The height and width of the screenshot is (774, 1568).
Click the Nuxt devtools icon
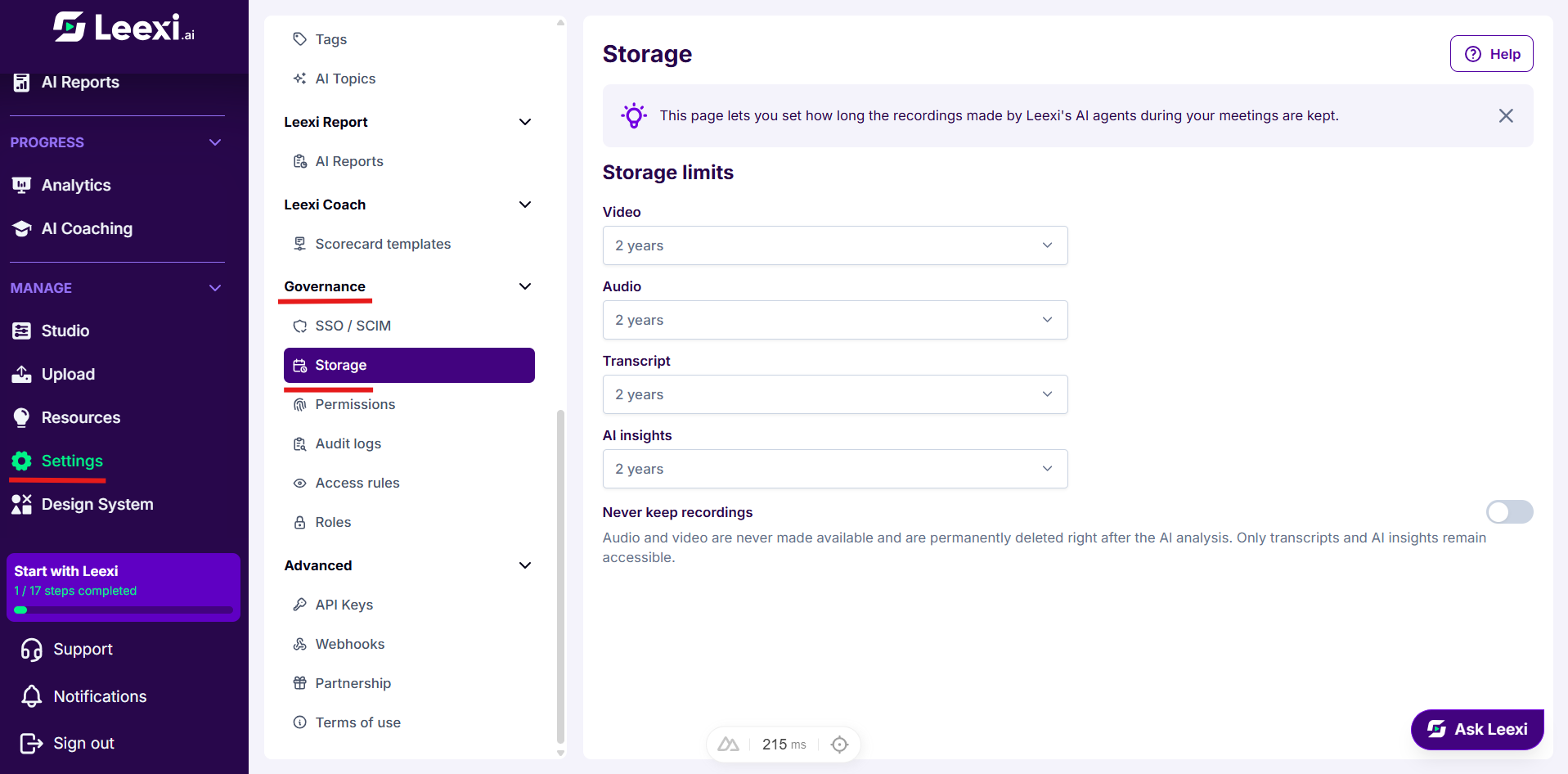pos(728,745)
